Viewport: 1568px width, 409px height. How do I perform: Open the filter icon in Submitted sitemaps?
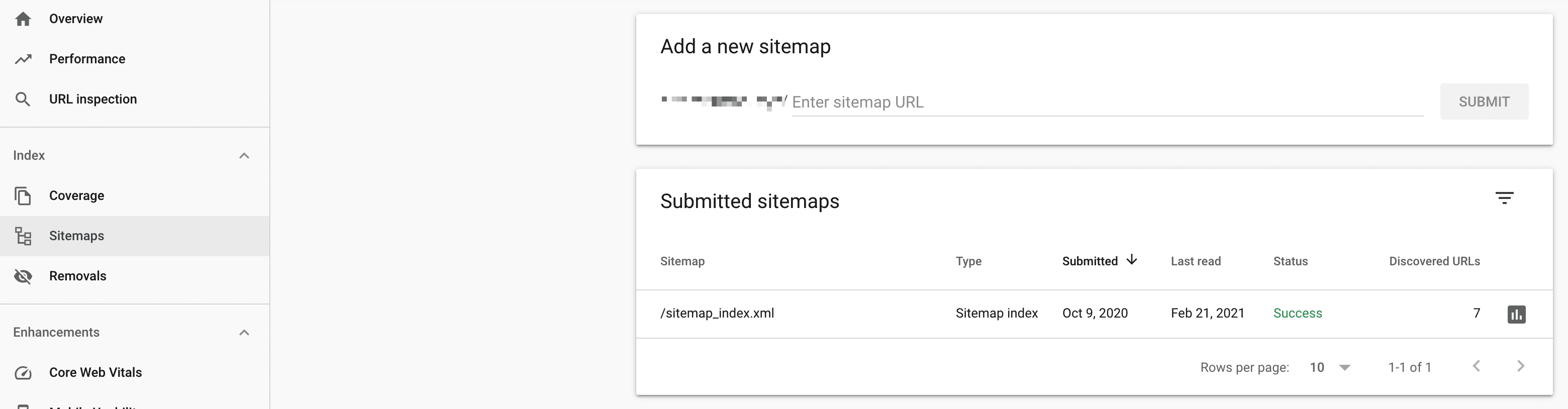pos(1504,198)
